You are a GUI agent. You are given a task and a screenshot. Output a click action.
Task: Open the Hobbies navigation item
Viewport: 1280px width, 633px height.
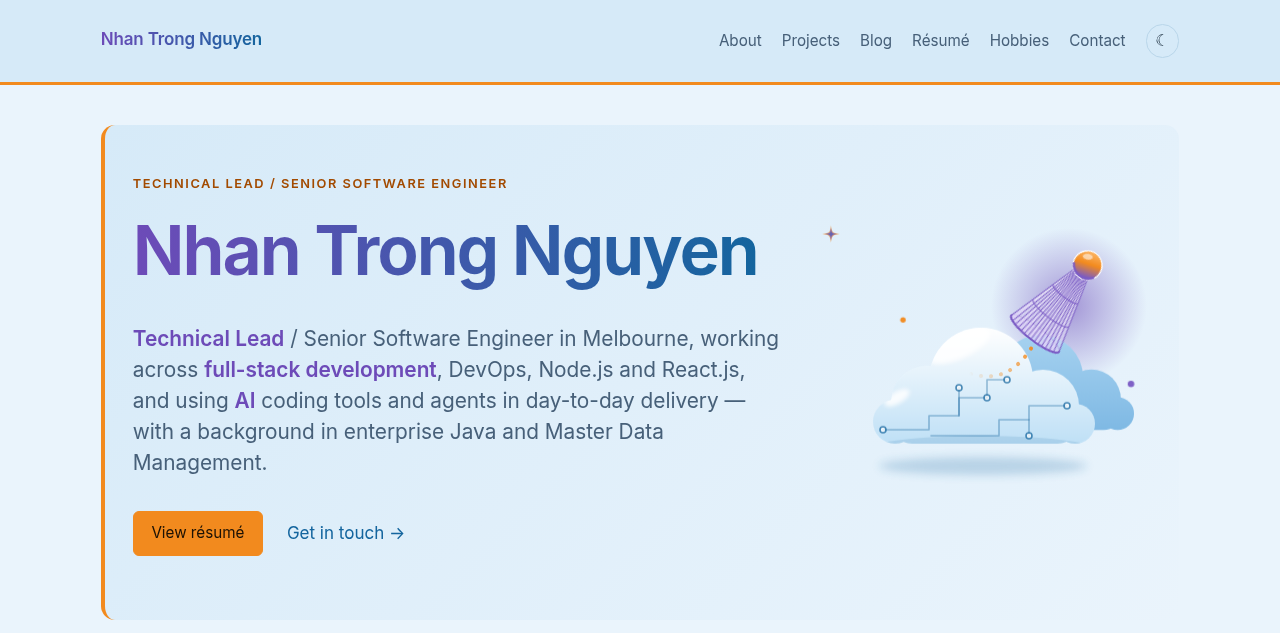1019,41
